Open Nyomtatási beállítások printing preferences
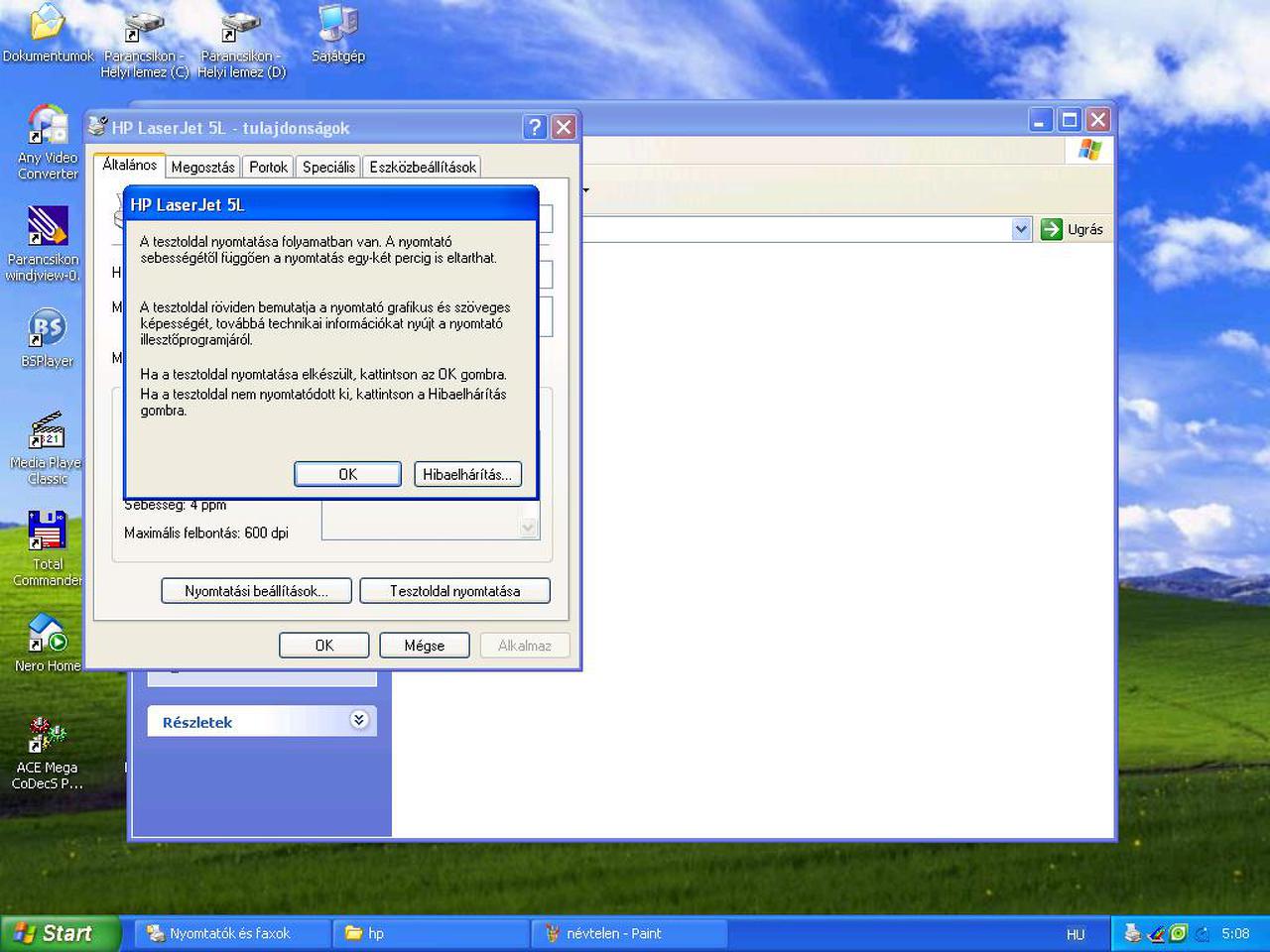 257,591
